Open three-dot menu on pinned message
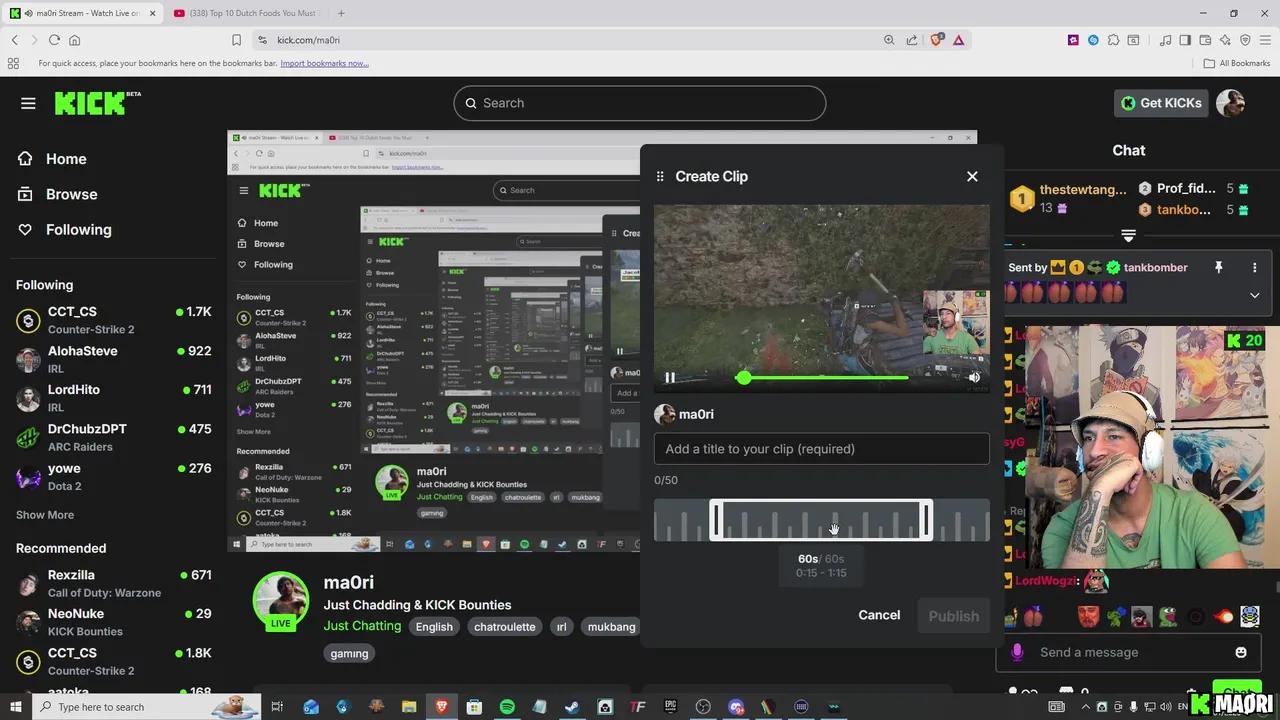The height and width of the screenshot is (720, 1280). (1254, 268)
